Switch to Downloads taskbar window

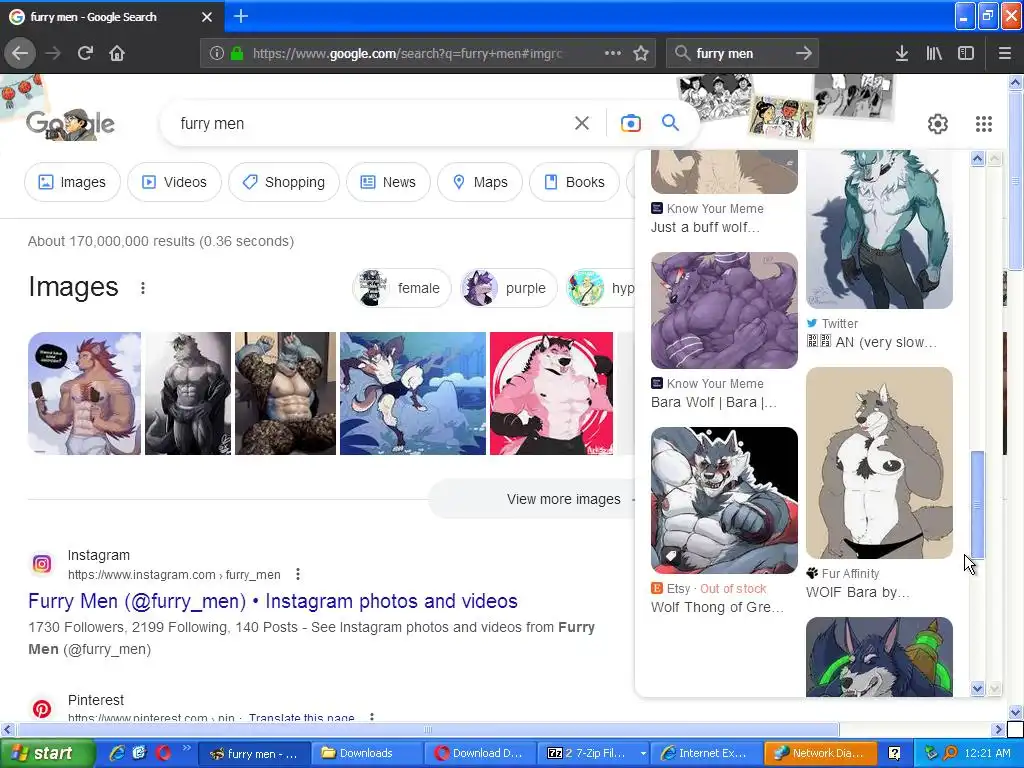pos(366,753)
